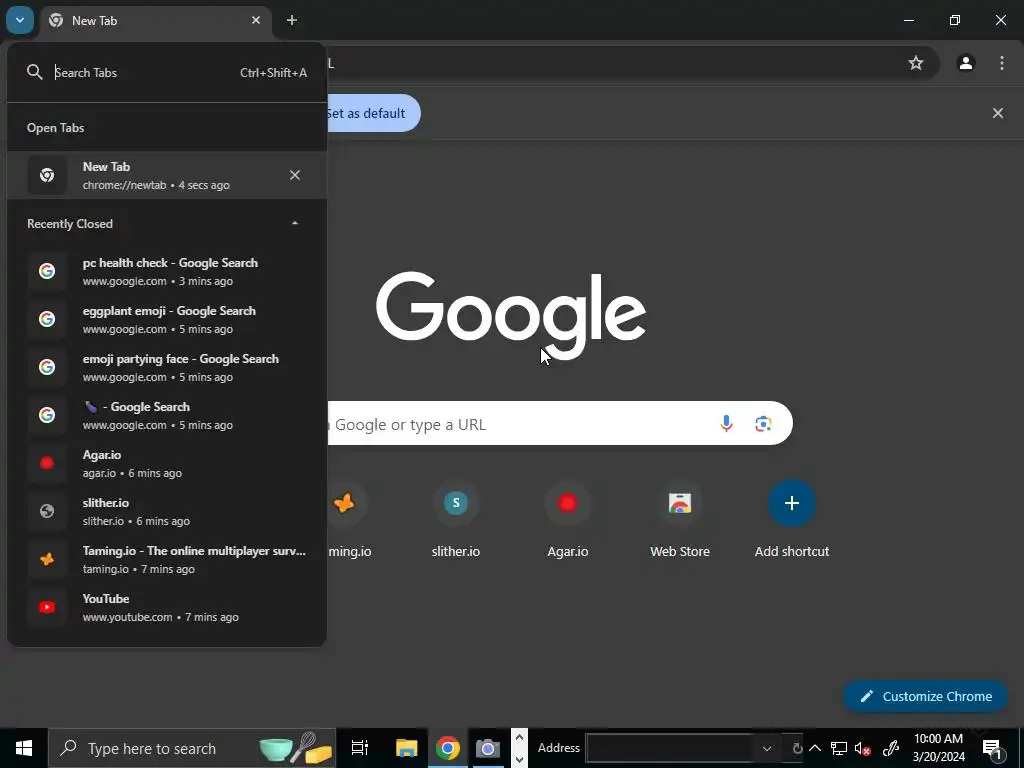
Task: Reopen YouTube from Recently Closed
Action: click(167, 607)
